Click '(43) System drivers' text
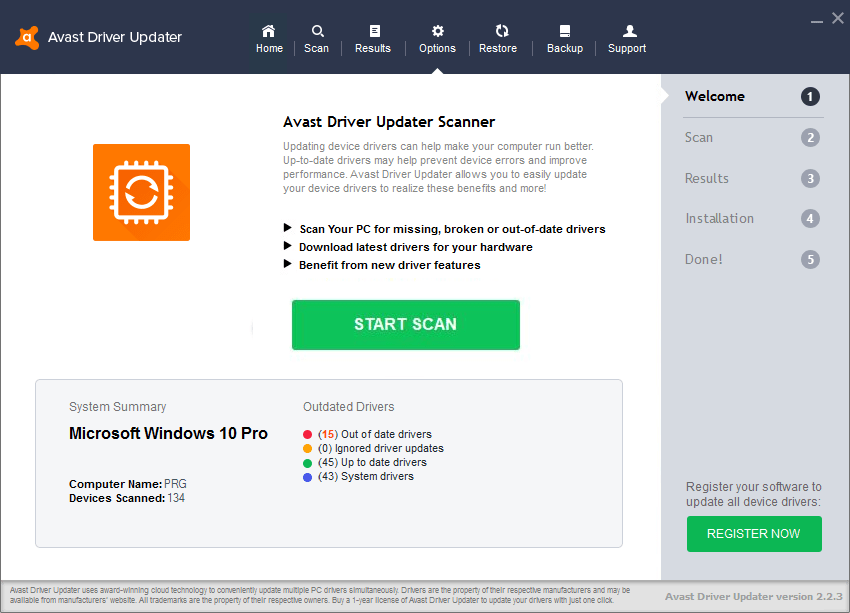This screenshot has height=613, width=850. click(366, 476)
